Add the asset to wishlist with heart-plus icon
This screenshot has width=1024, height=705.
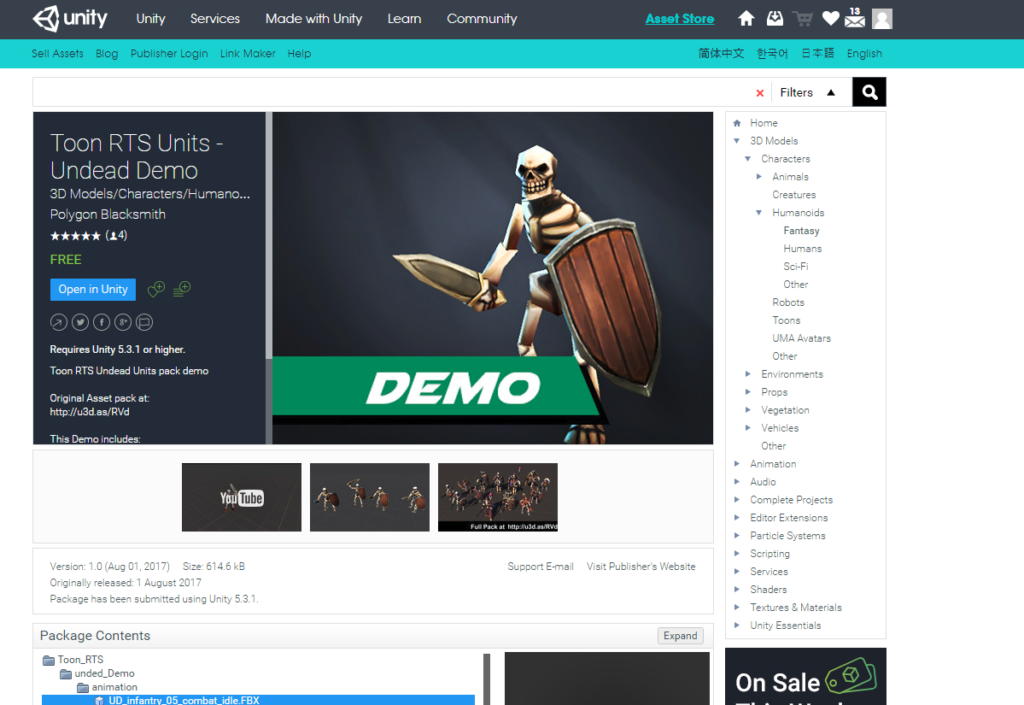156,289
